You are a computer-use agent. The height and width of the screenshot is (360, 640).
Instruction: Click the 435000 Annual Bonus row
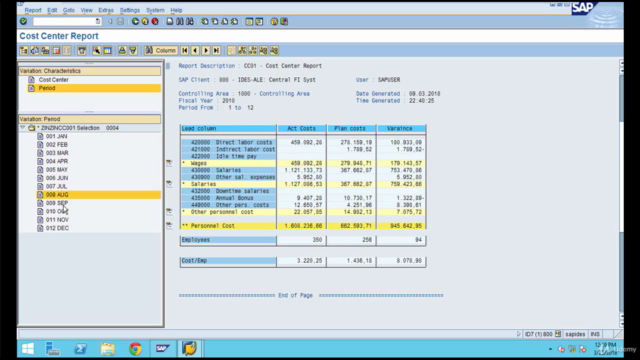coord(303,198)
